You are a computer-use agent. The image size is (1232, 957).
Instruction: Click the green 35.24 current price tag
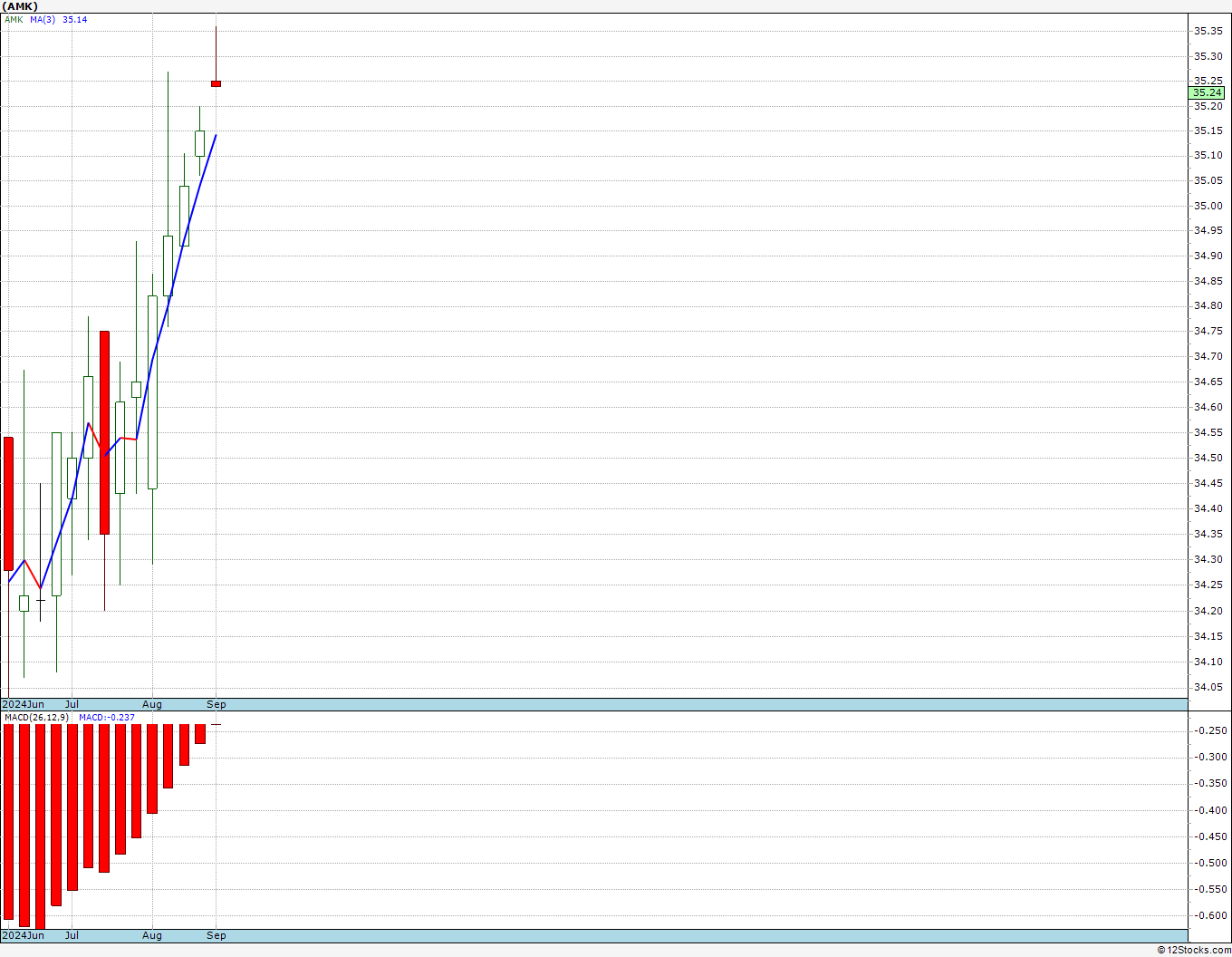(1207, 92)
